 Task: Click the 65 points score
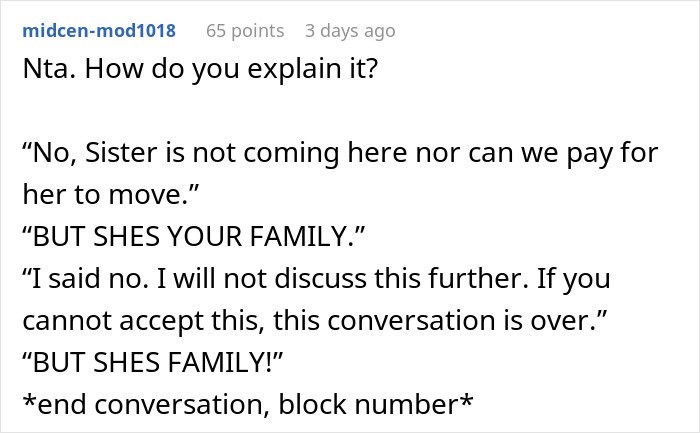[x=244, y=31]
